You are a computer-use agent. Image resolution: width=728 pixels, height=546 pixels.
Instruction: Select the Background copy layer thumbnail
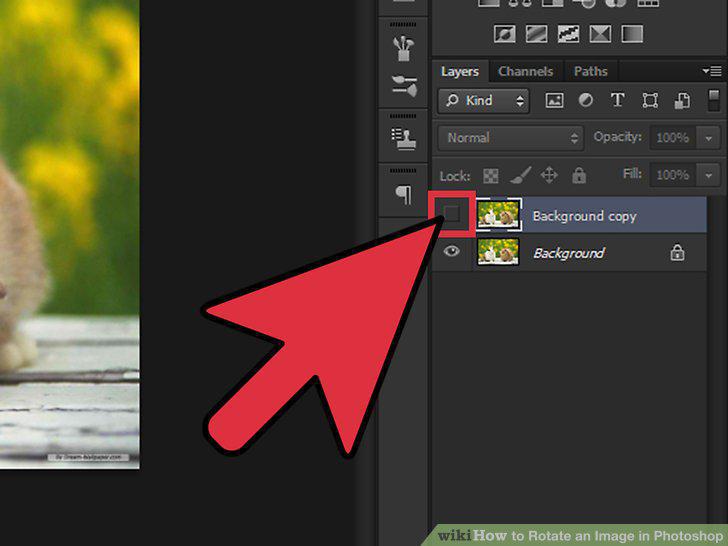(498, 214)
